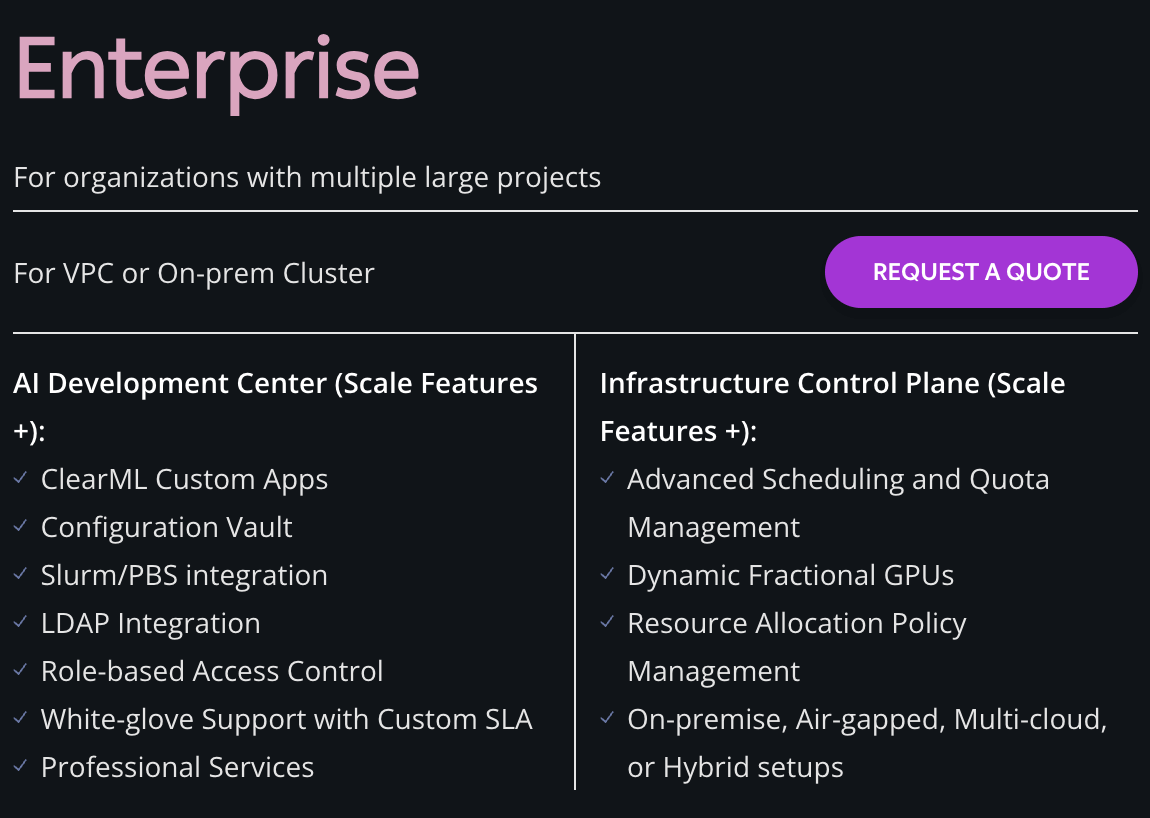1150x818 pixels.
Task: Click the checkmark next to On-premise, Air-gapped
Action: tap(607, 719)
